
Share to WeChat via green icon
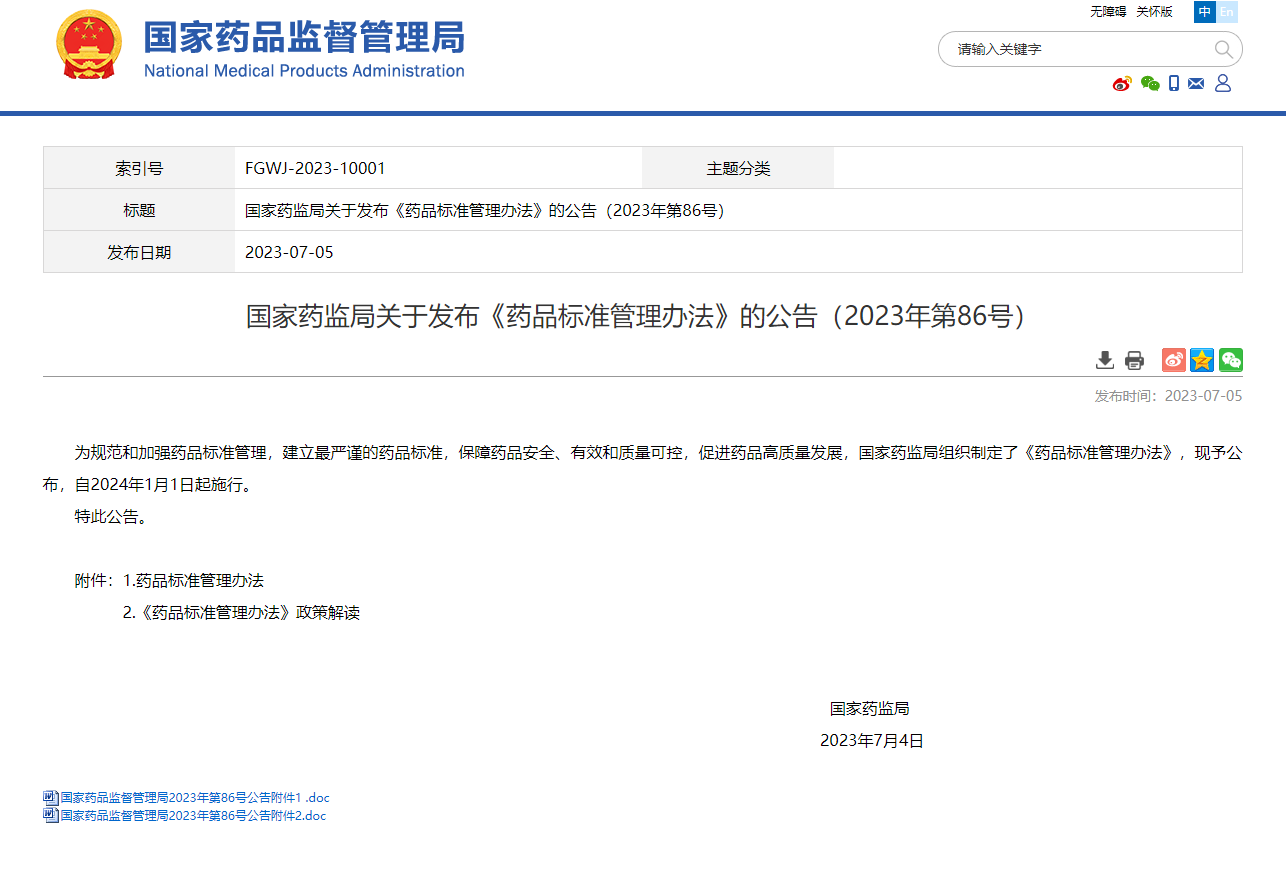pos(1231,360)
